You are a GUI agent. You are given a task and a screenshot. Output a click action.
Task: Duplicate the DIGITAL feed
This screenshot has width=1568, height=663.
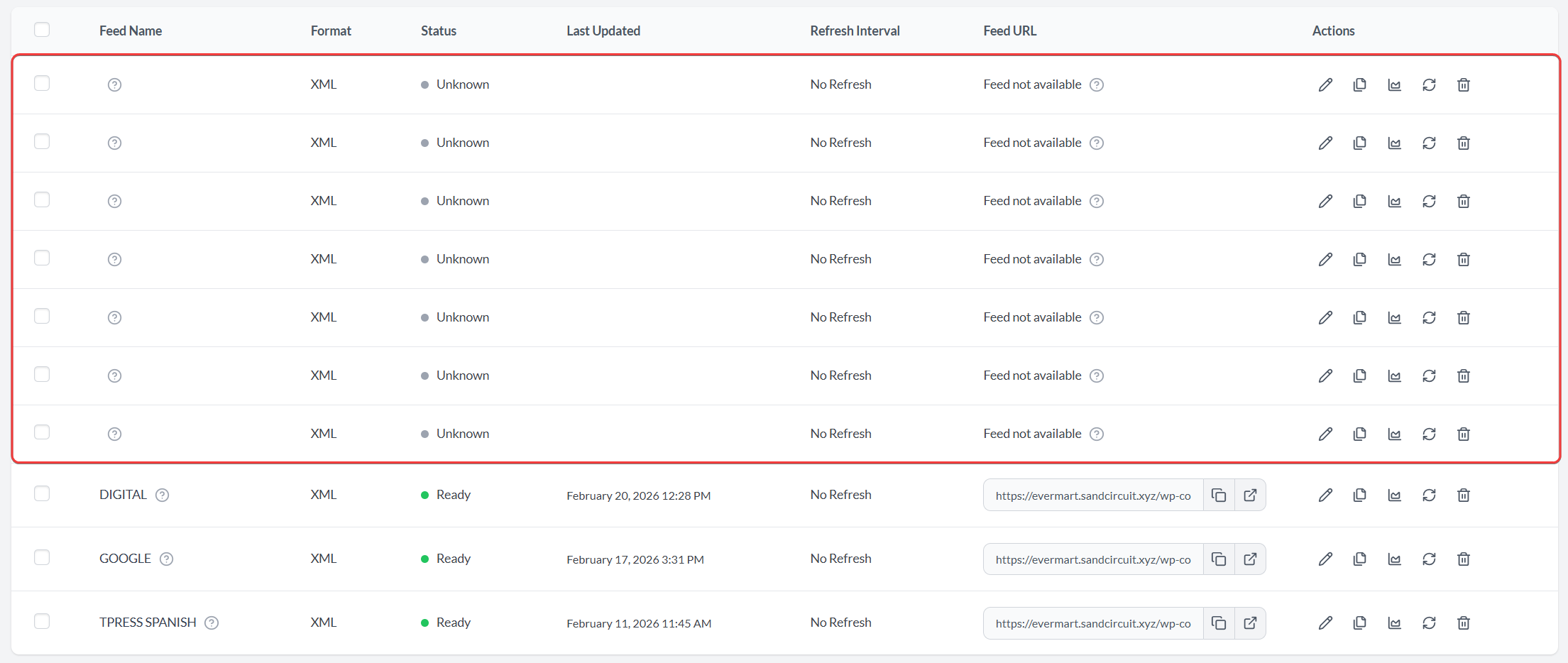click(x=1359, y=495)
